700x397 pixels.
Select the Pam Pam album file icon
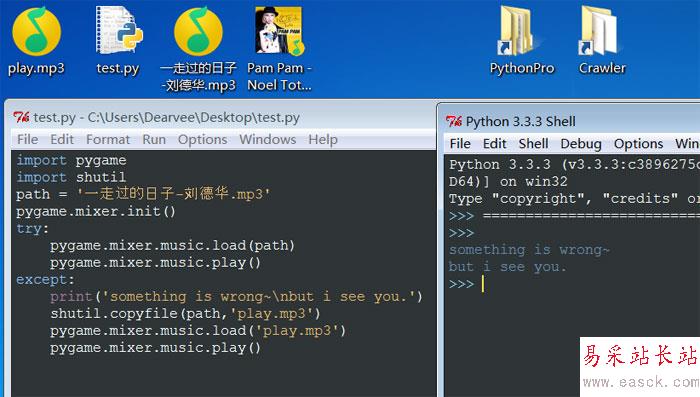(279, 49)
